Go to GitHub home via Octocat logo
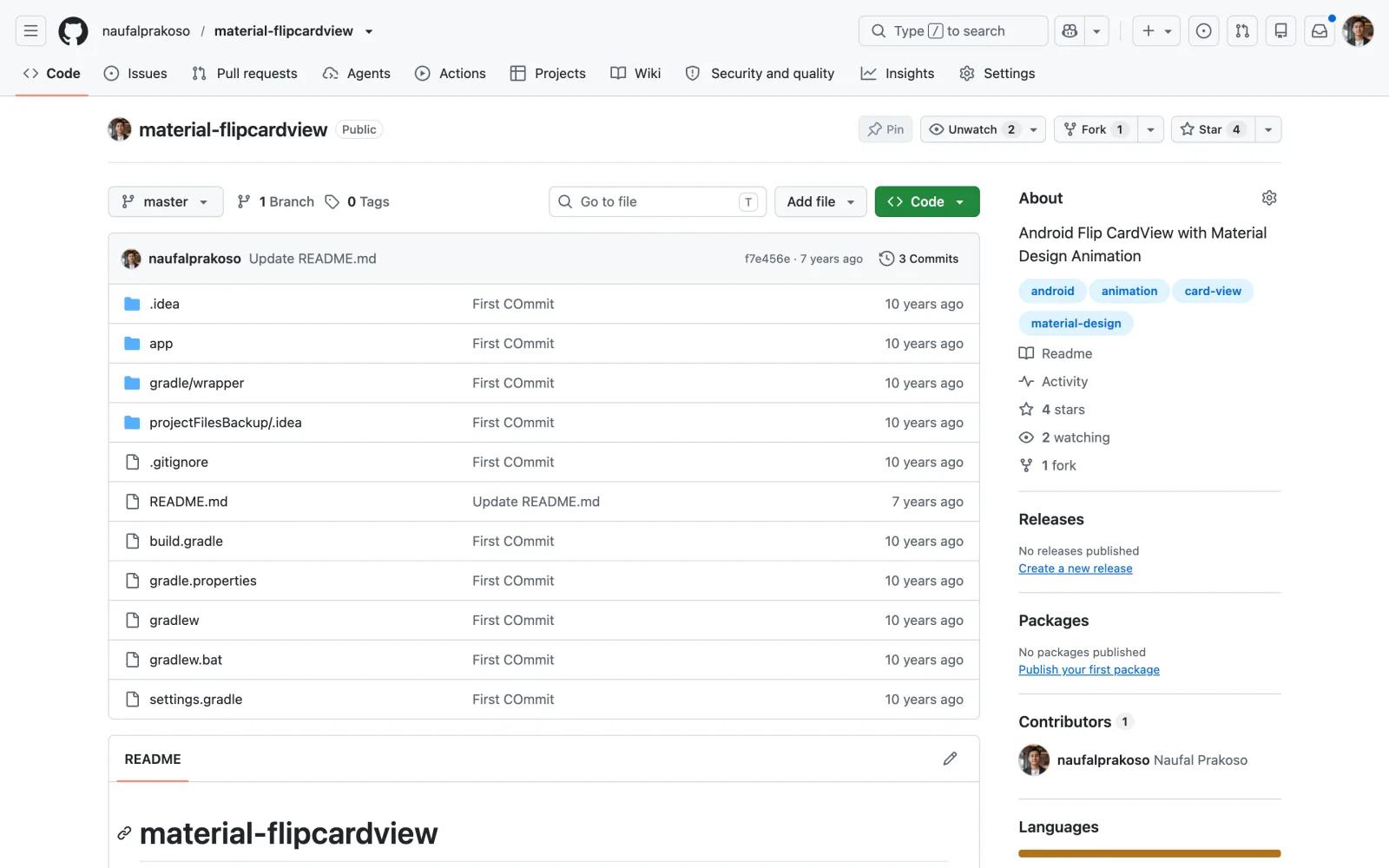Viewport: 1389px width, 868px height. pos(73,31)
